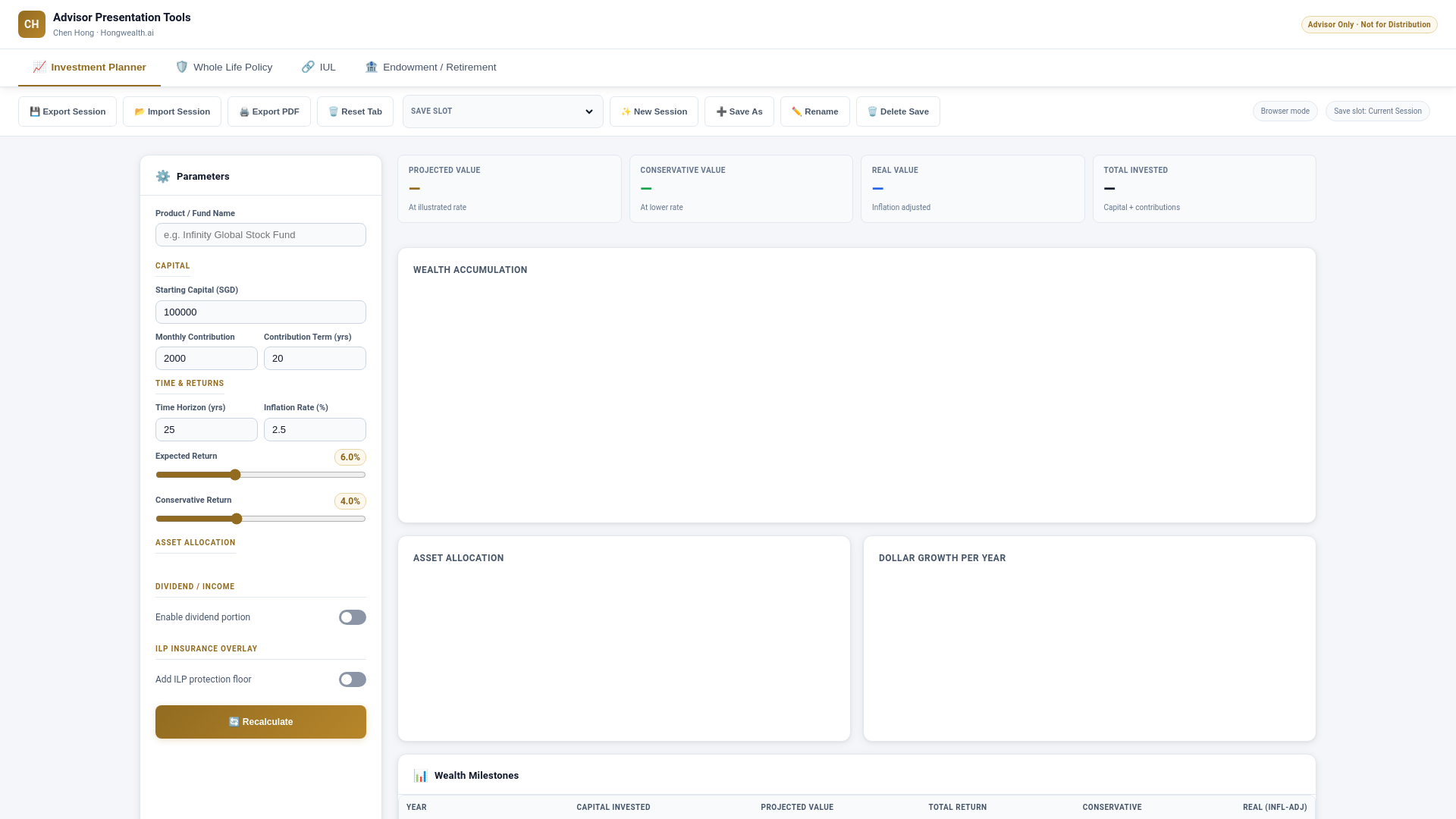Viewport: 1456px width, 819px height.
Task: Click the Recalculate button
Action: pyautogui.click(x=261, y=722)
